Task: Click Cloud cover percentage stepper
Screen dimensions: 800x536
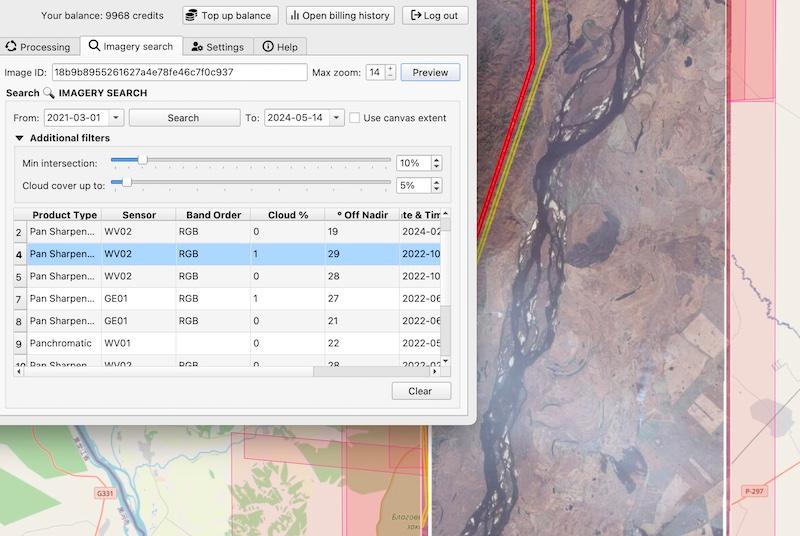Action: point(436,185)
